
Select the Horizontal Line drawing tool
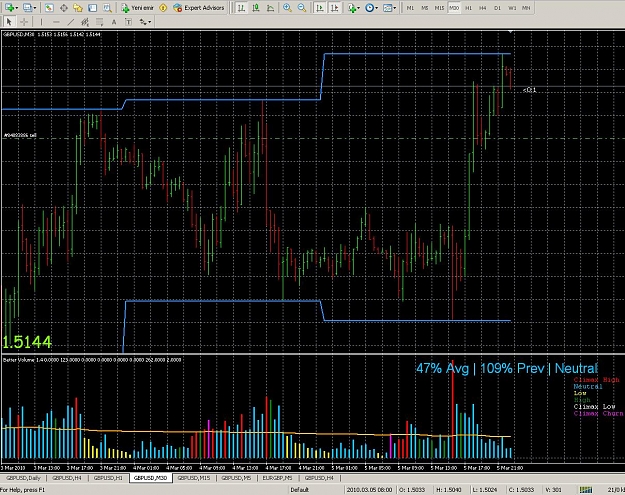[56, 22]
